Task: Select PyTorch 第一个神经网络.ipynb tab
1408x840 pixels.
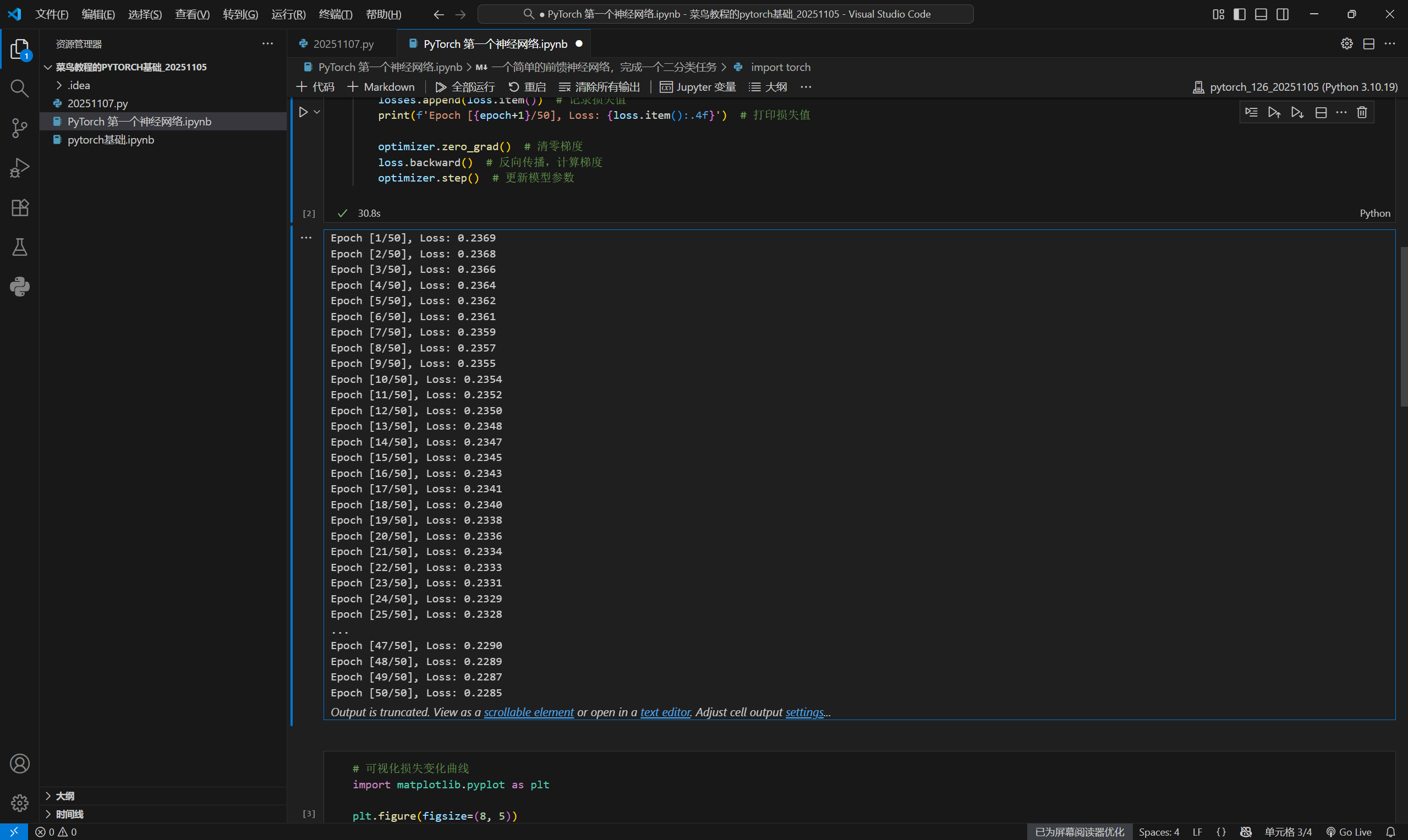Action: (494, 43)
